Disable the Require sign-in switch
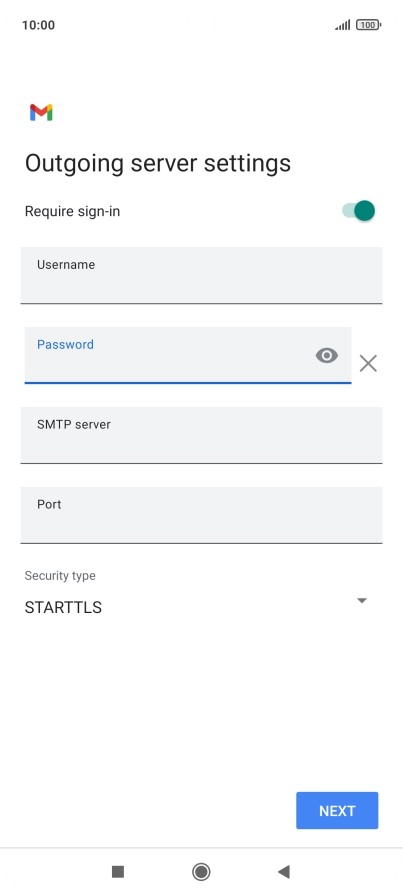 click(x=358, y=211)
